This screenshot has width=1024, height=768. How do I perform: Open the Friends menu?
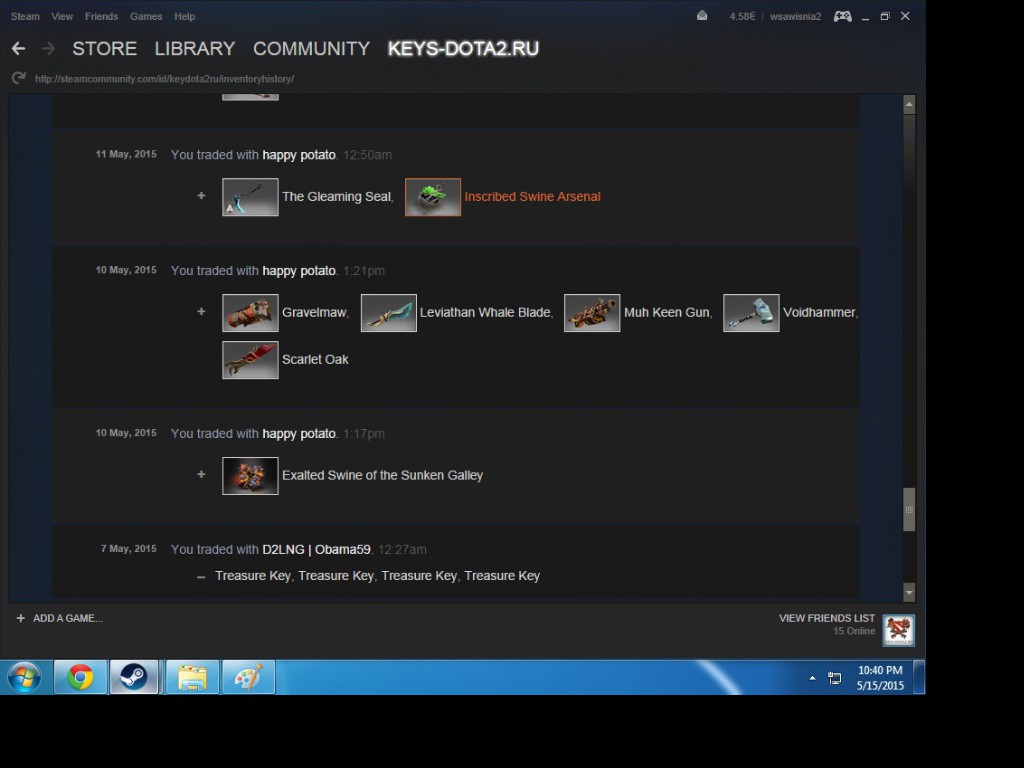[101, 16]
